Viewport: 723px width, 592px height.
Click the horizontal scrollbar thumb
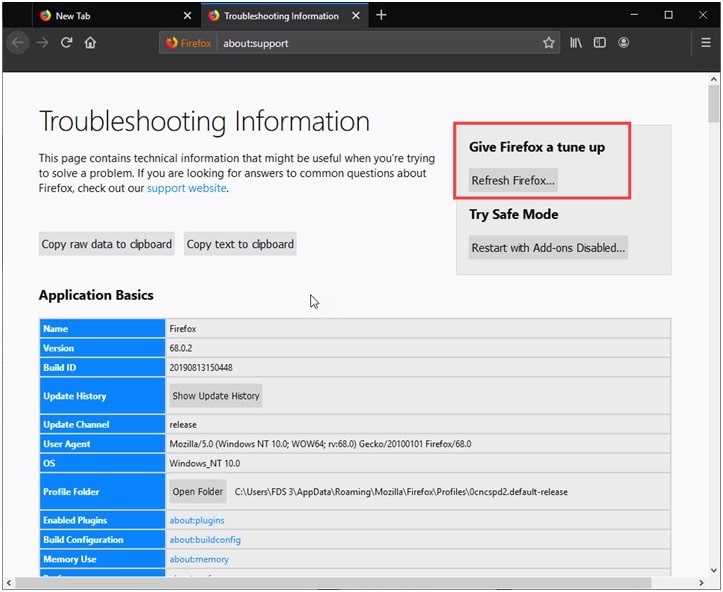pyautogui.click(x=333, y=583)
